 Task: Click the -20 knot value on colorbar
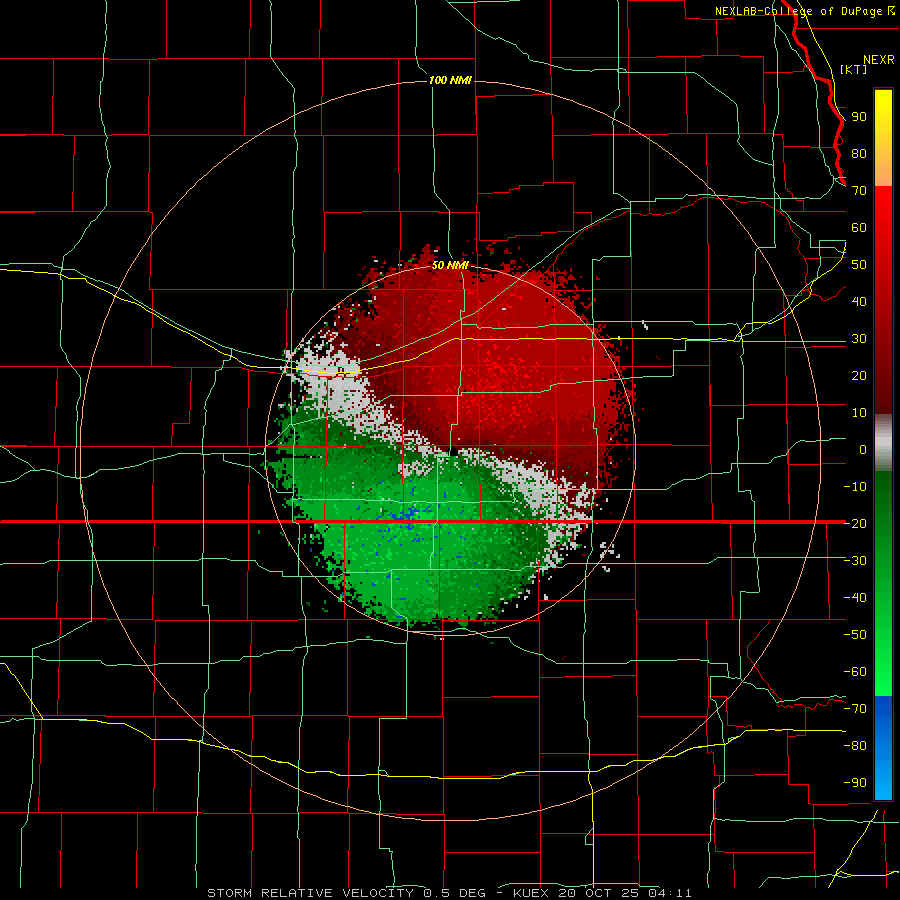pos(855,524)
